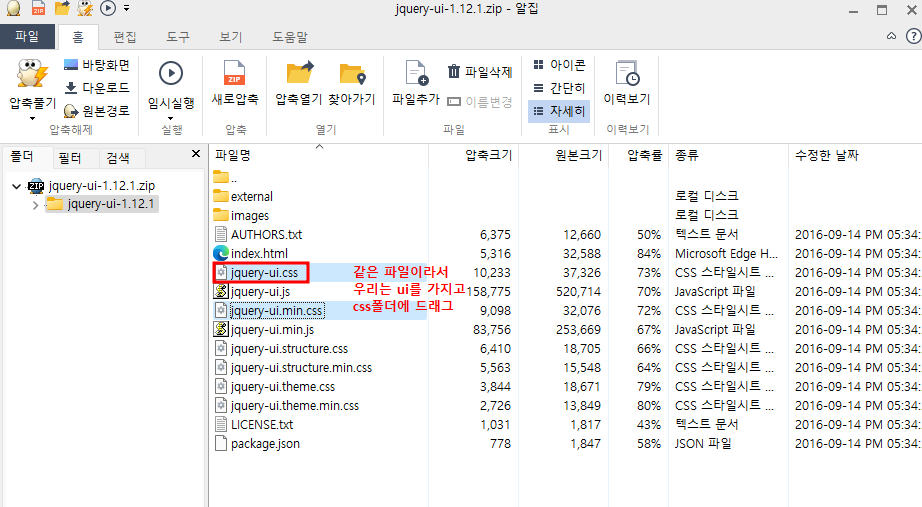Viewport: 922px width, 507px height.
Task: Collapse the ribbon with the chevron
Action: click(x=891, y=36)
